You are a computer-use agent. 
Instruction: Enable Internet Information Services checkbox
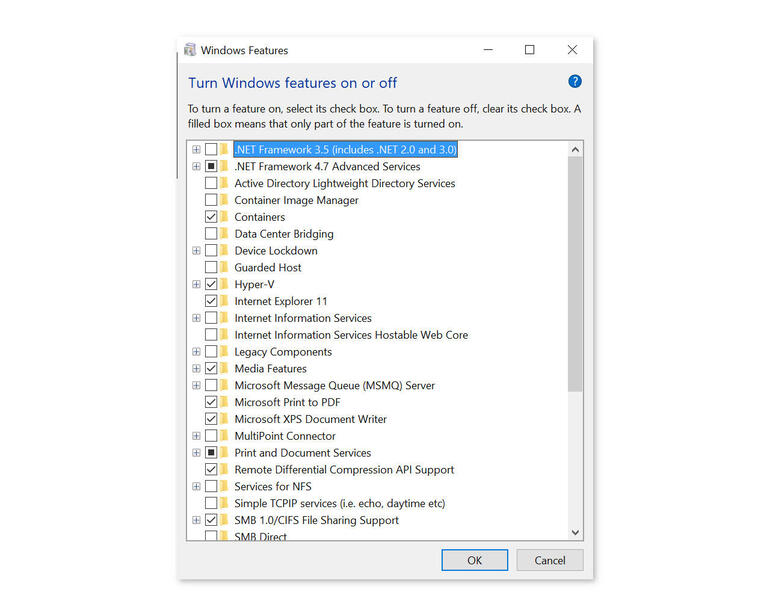(211, 318)
